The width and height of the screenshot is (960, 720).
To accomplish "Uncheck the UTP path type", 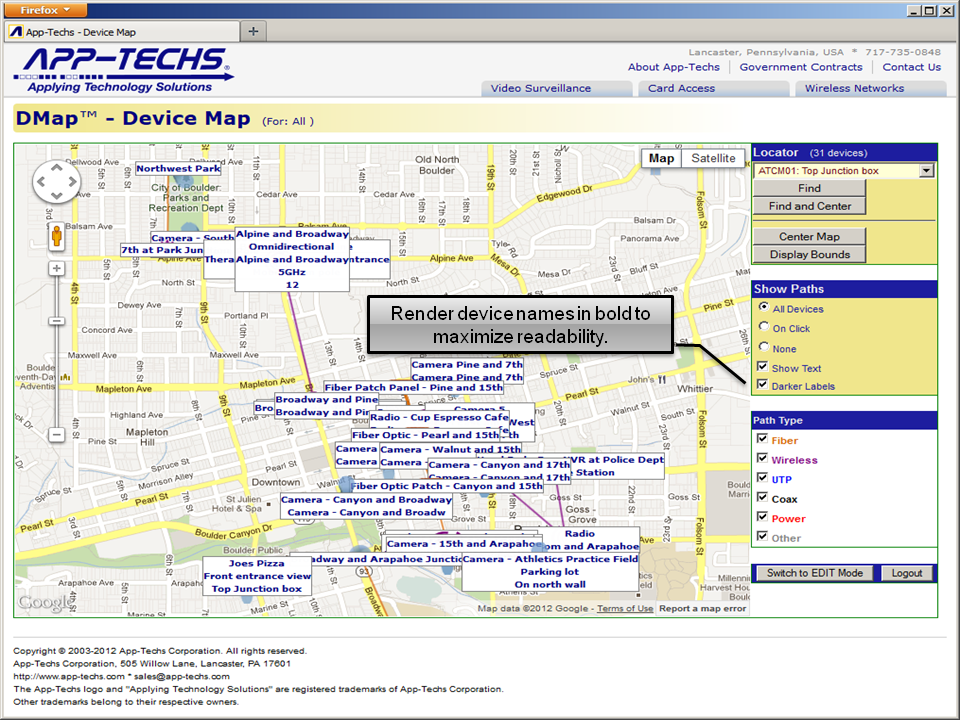I will pyautogui.click(x=762, y=478).
